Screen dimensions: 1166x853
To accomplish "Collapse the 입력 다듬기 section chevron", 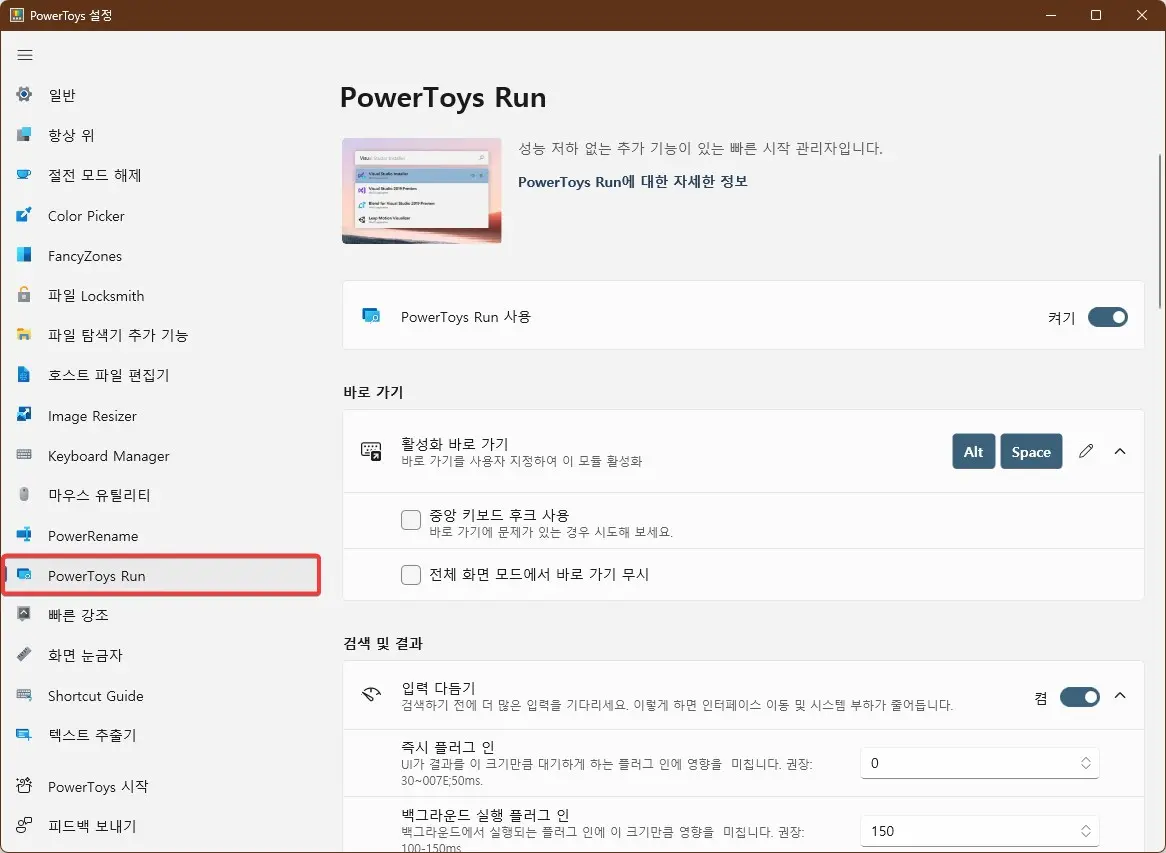I will pyautogui.click(x=1120, y=696).
